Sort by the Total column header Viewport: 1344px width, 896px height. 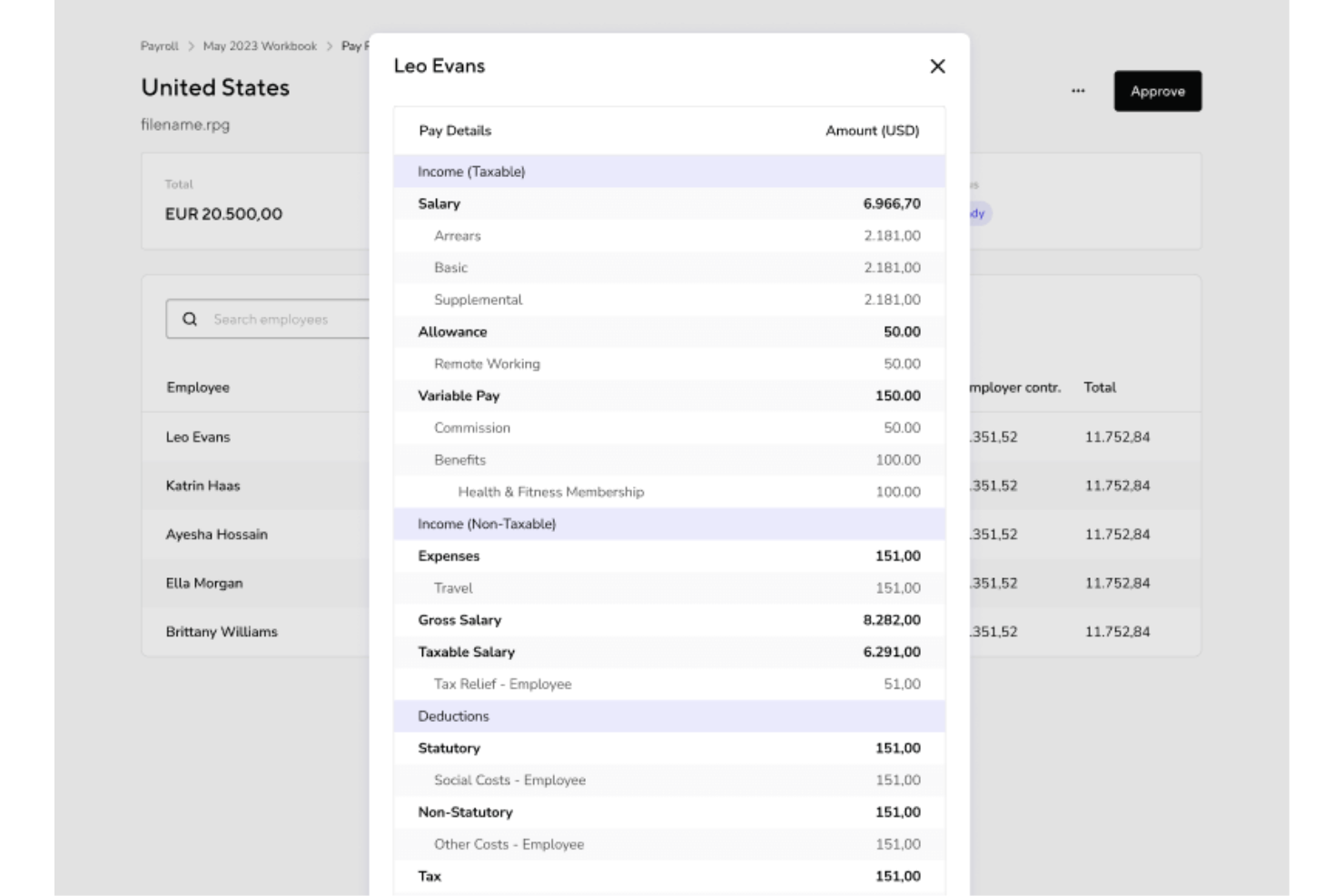(1100, 388)
